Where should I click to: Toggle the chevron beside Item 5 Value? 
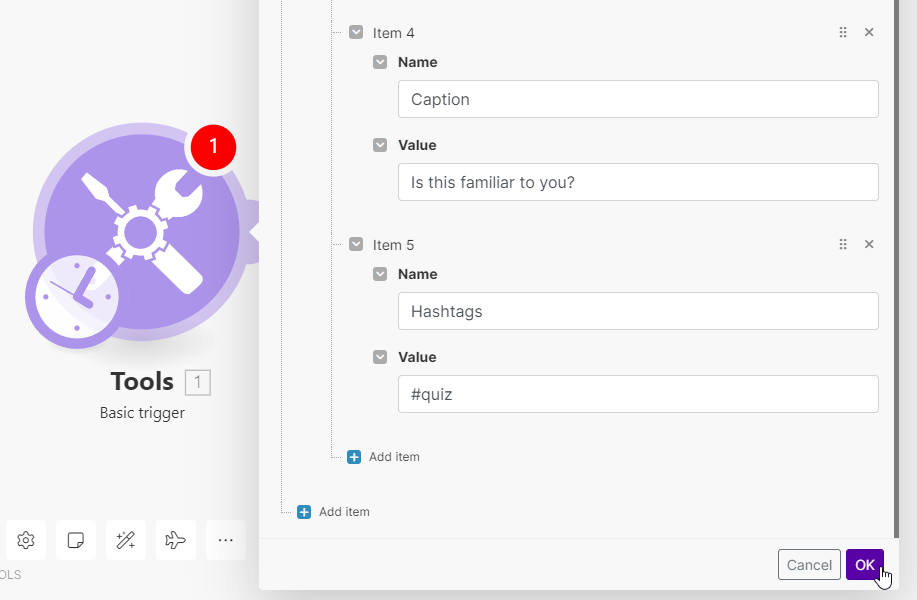pos(380,357)
